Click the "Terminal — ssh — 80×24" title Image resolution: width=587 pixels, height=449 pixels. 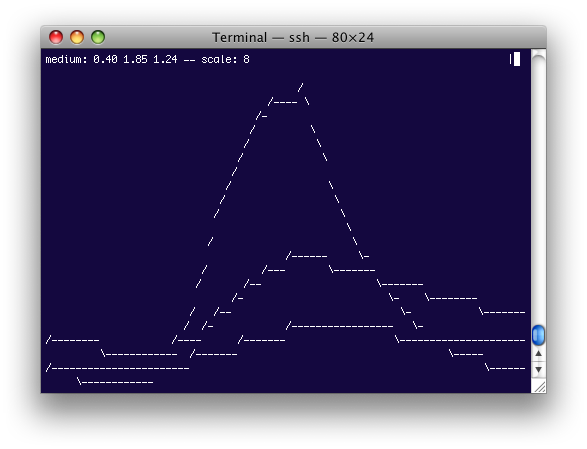point(293,37)
